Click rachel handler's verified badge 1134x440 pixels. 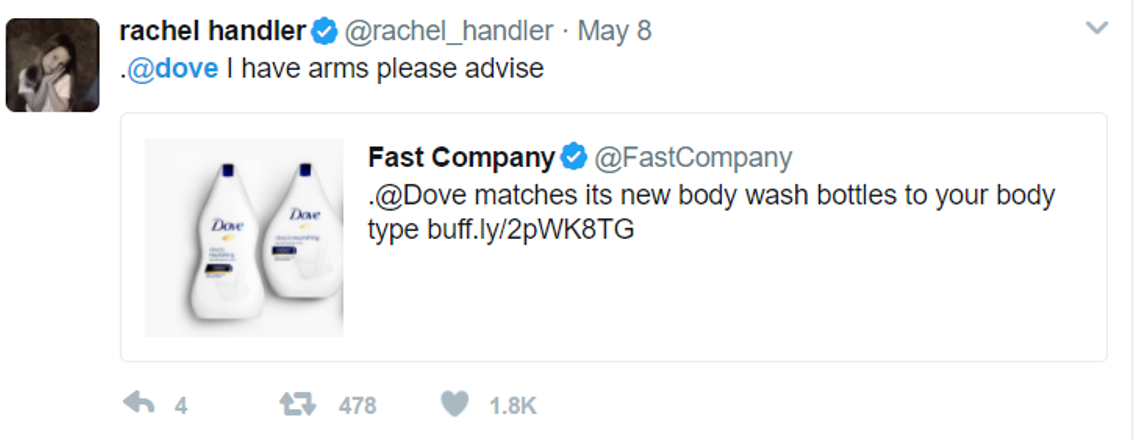coord(325,31)
